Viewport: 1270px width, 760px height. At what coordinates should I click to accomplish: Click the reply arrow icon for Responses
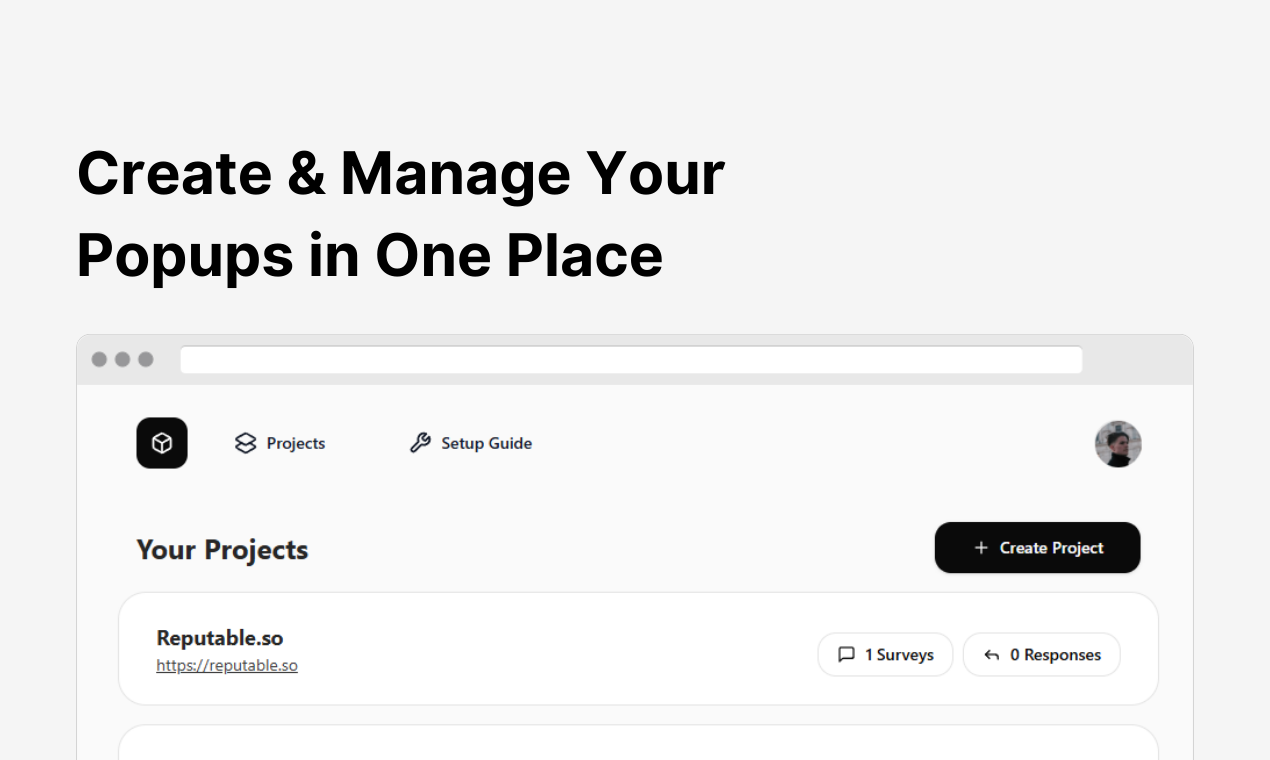[991, 655]
